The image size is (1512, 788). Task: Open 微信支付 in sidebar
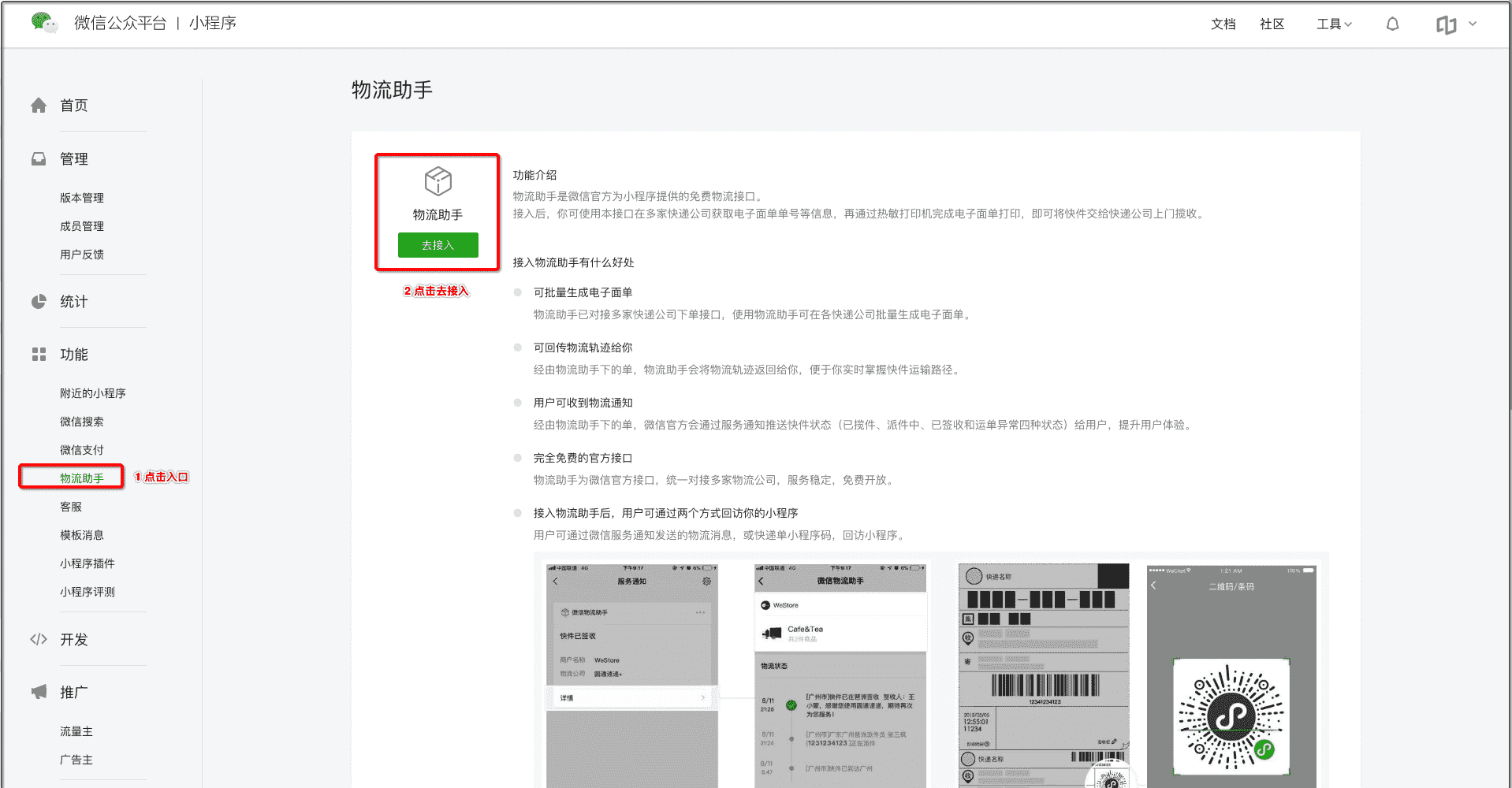(x=82, y=450)
